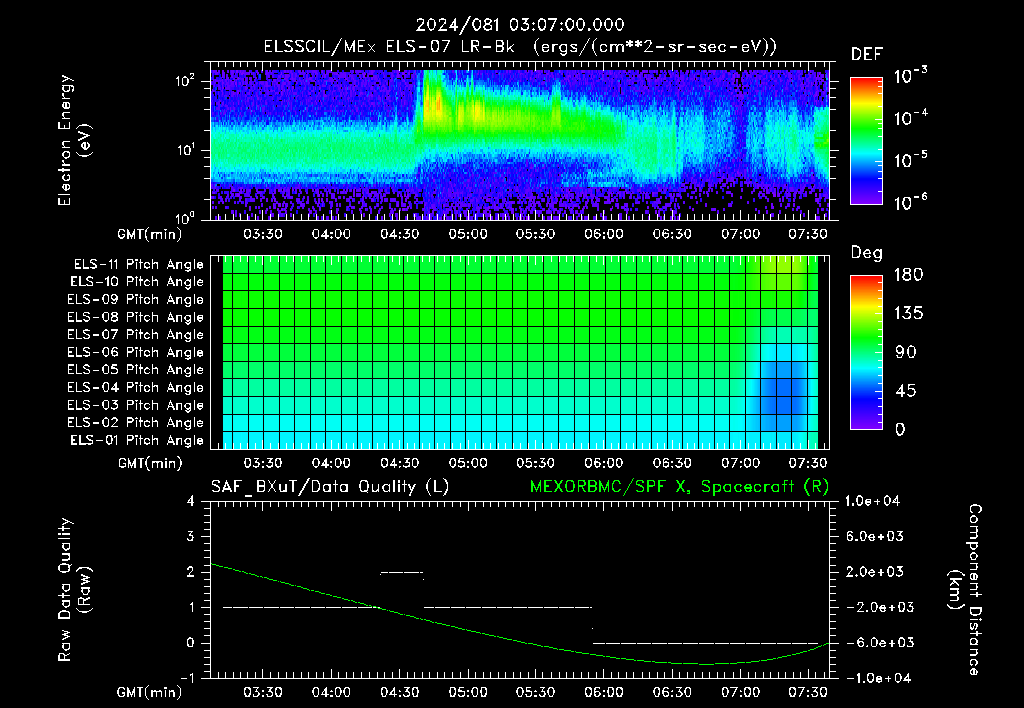The width and height of the screenshot is (1024, 708).
Task: Select the ELS-01 Pitch Angle row label
Action: coord(136,440)
